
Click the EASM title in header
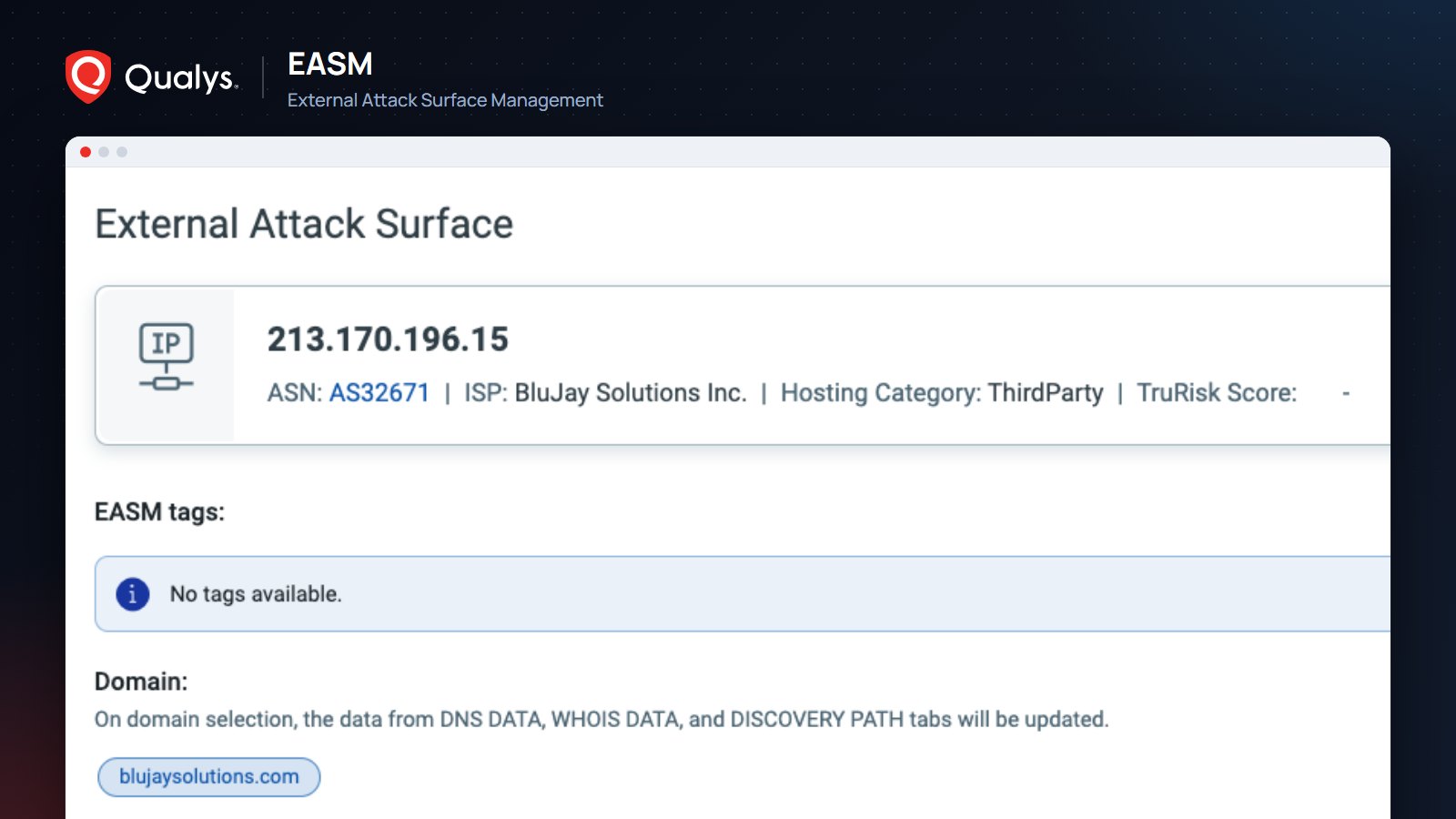coord(330,64)
